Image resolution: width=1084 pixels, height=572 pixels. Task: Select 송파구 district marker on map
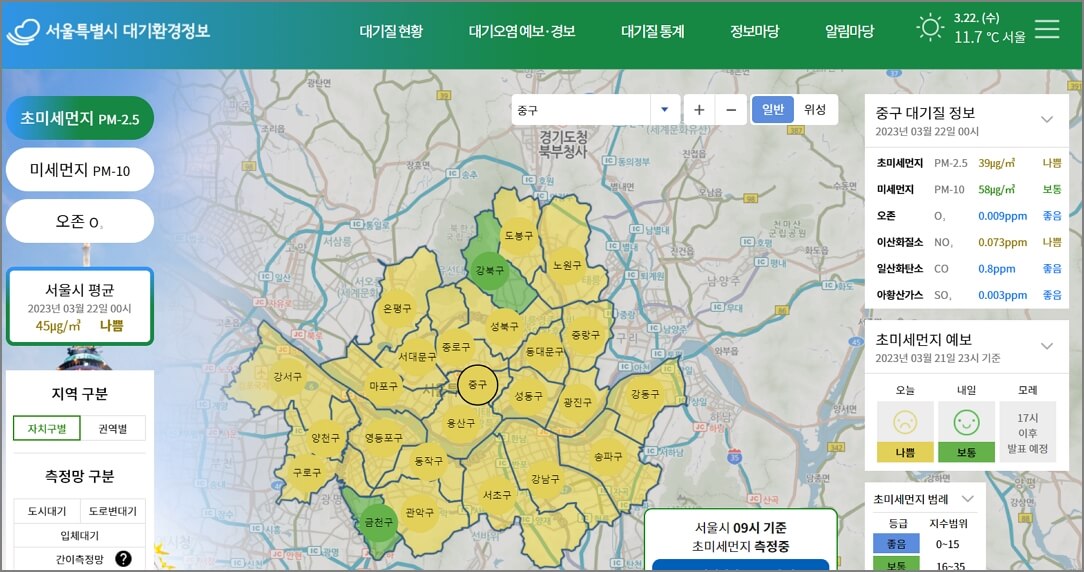click(x=608, y=456)
